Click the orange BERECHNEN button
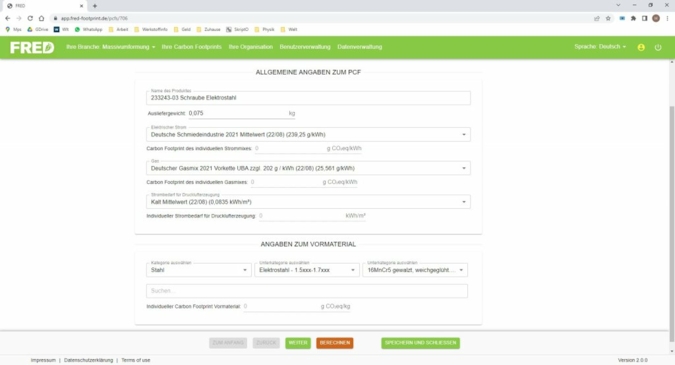675x365 pixels. coord(334,343)
